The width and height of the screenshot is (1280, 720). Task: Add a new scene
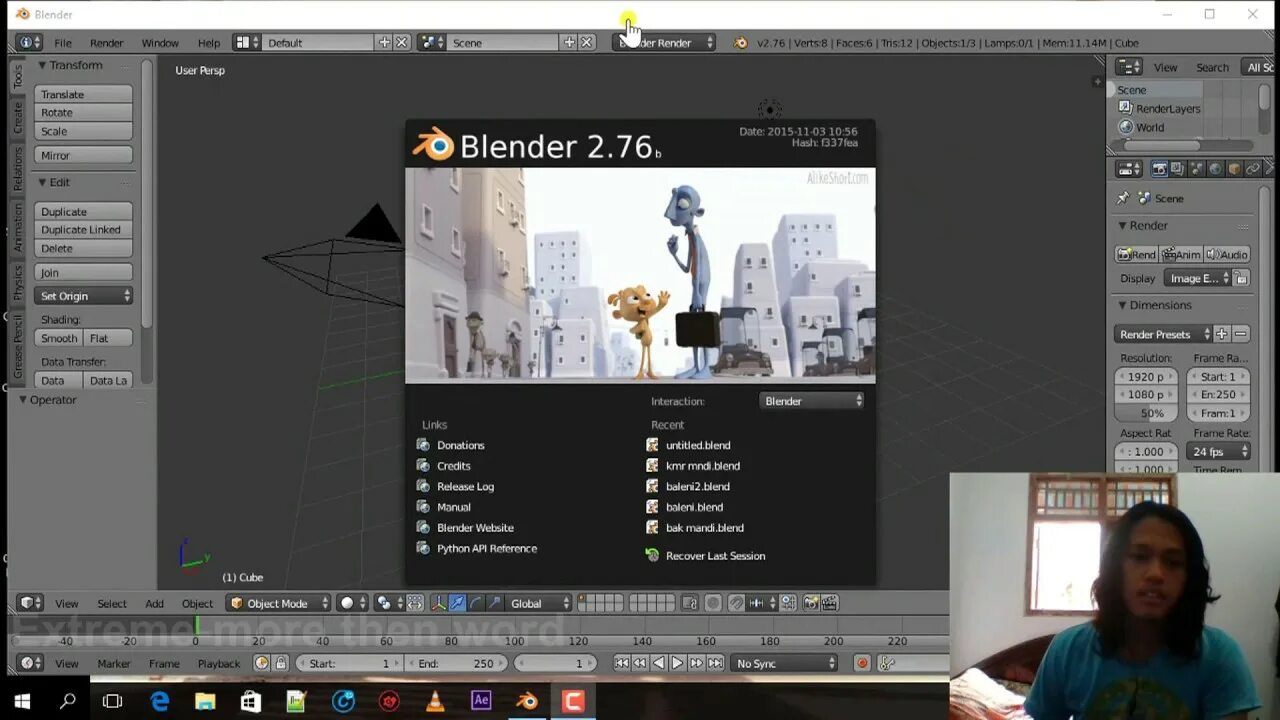569,43
